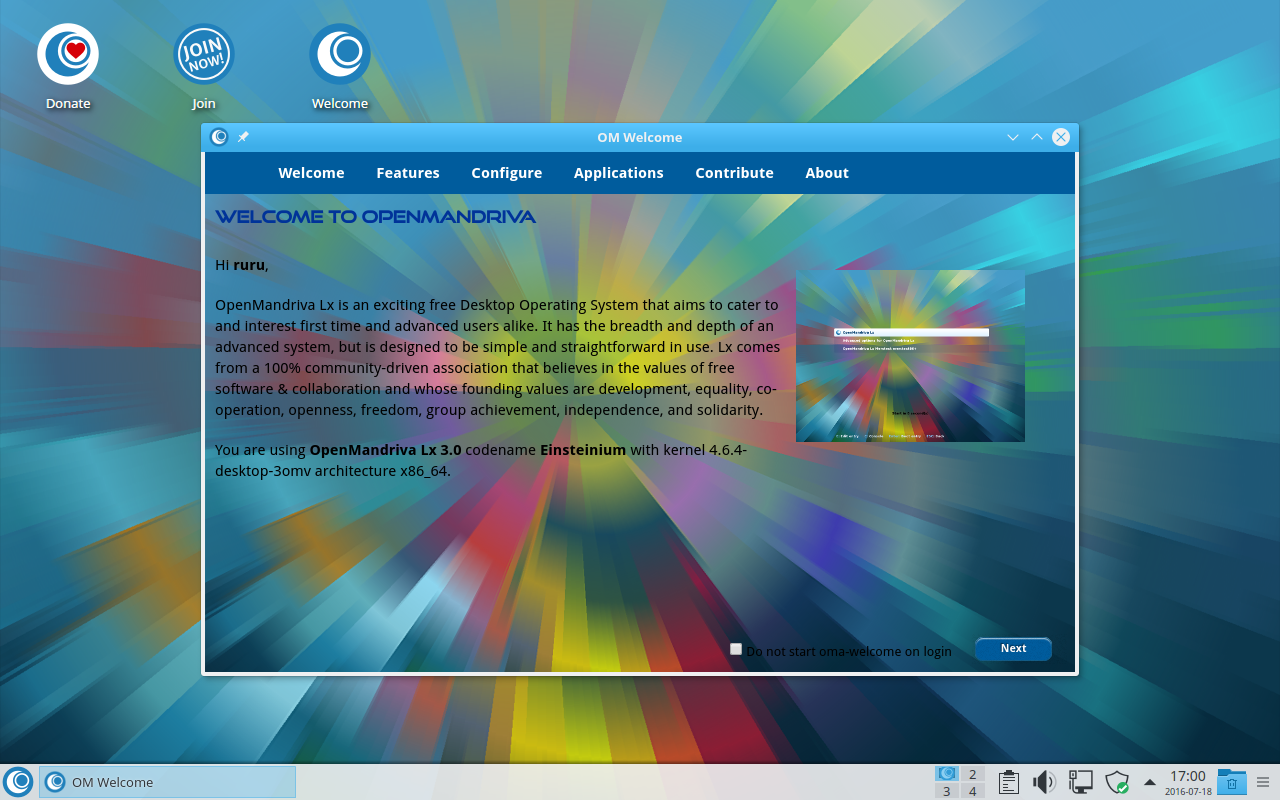Select the Features tab
Viewport: 1280px width, 800px height.
tap(408, 173)
